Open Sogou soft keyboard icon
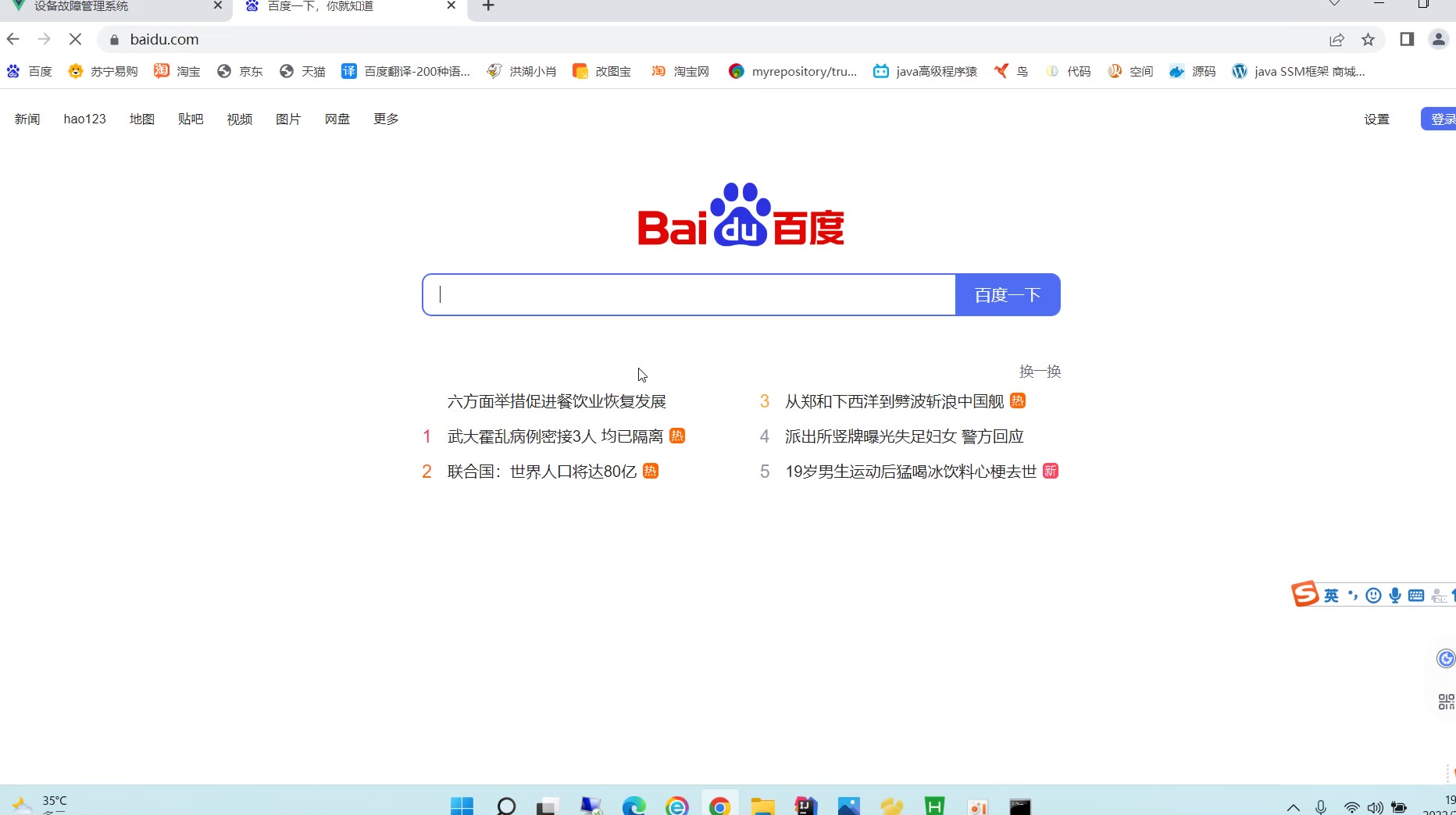Viewport: 1456px width, 815px height. [1416, 596]
